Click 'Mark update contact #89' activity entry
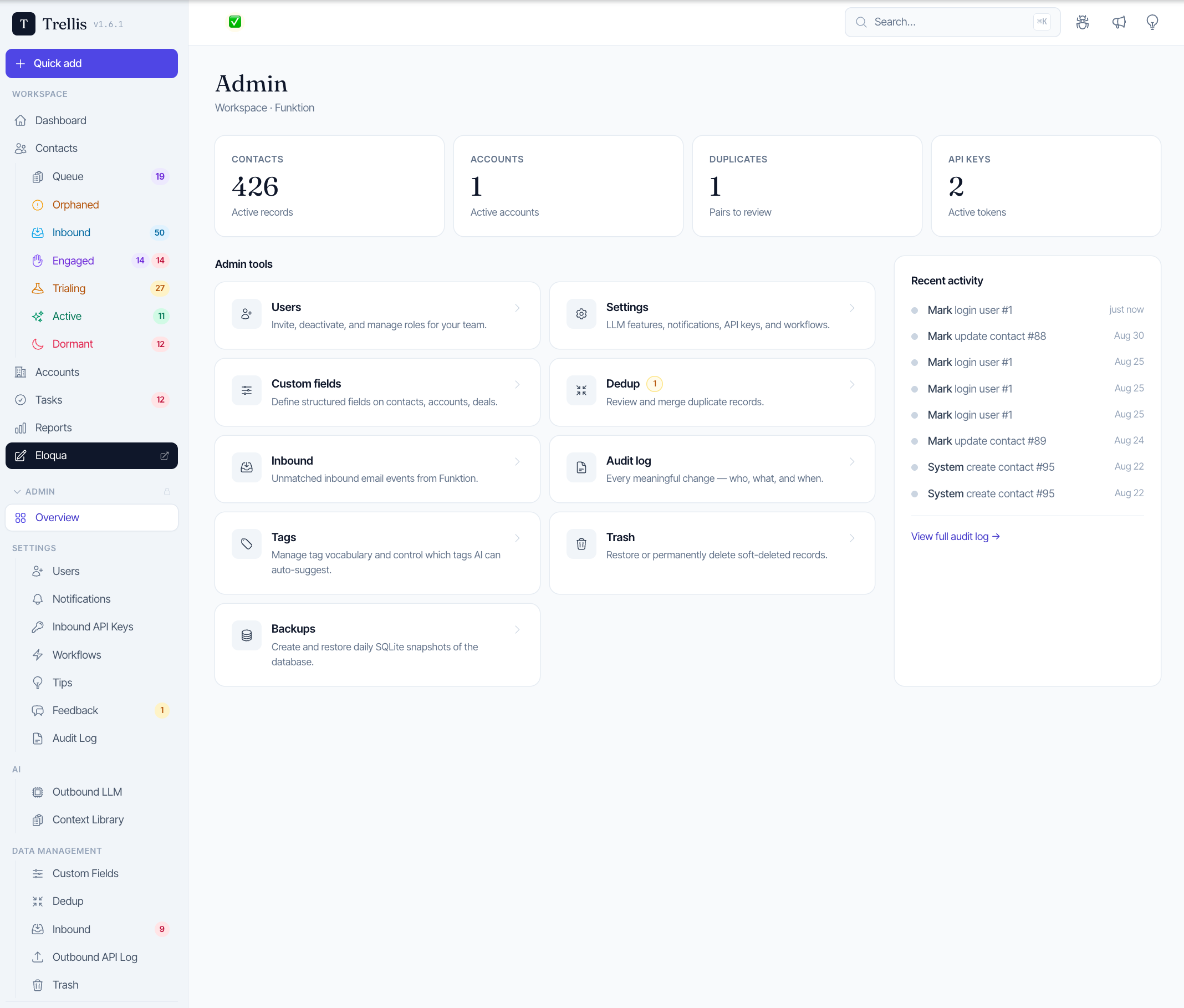The width and height of the screenshot is (1184, 1008). pos(1027,441)
